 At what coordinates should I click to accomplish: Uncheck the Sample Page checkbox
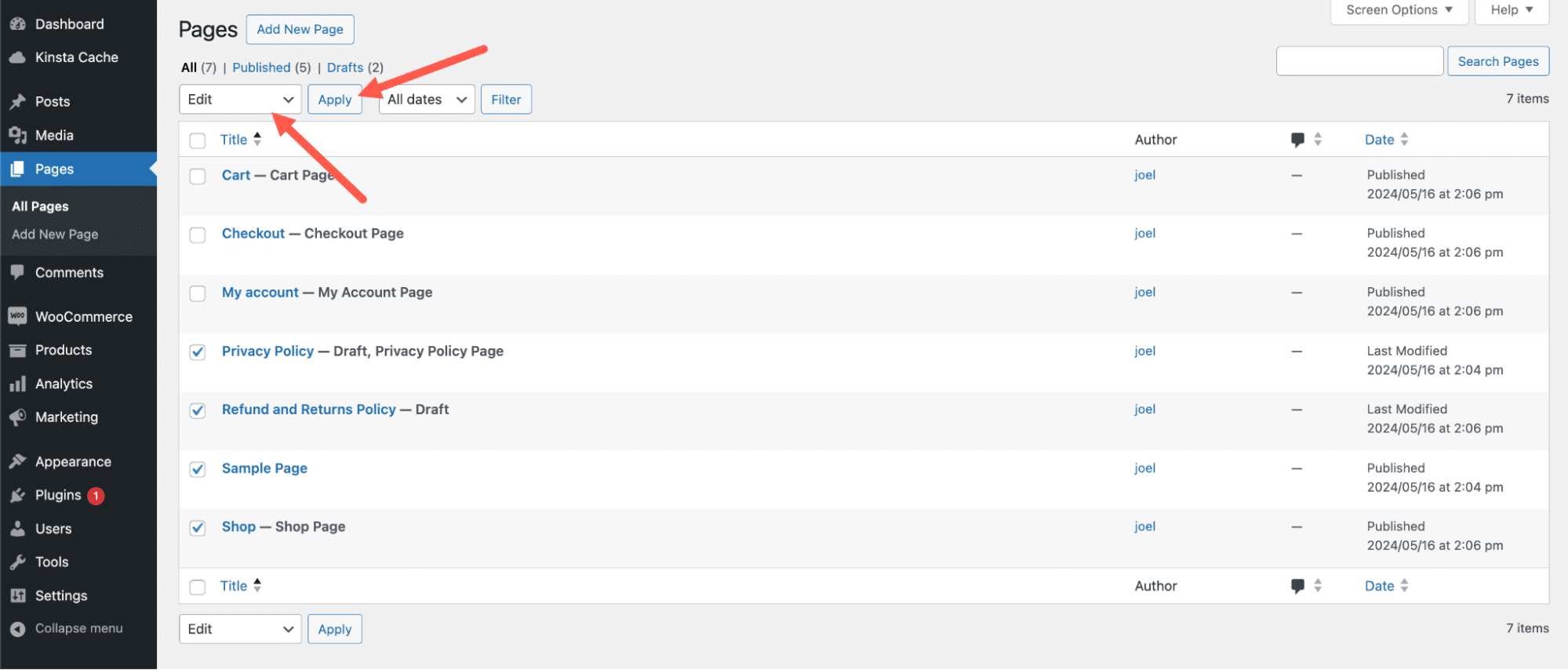point(198,469)
